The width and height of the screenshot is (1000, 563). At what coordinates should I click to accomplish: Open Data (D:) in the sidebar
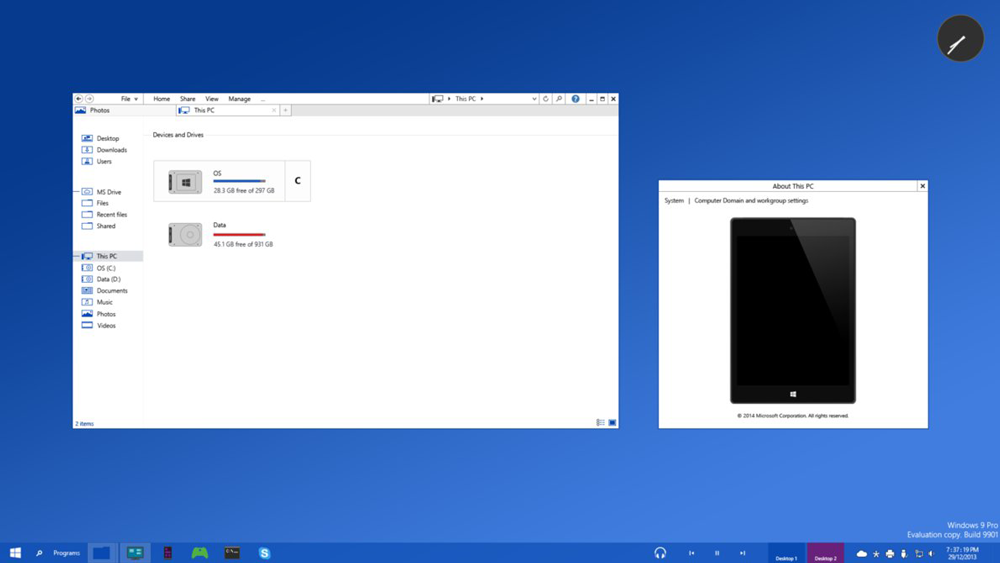(101, 279)
